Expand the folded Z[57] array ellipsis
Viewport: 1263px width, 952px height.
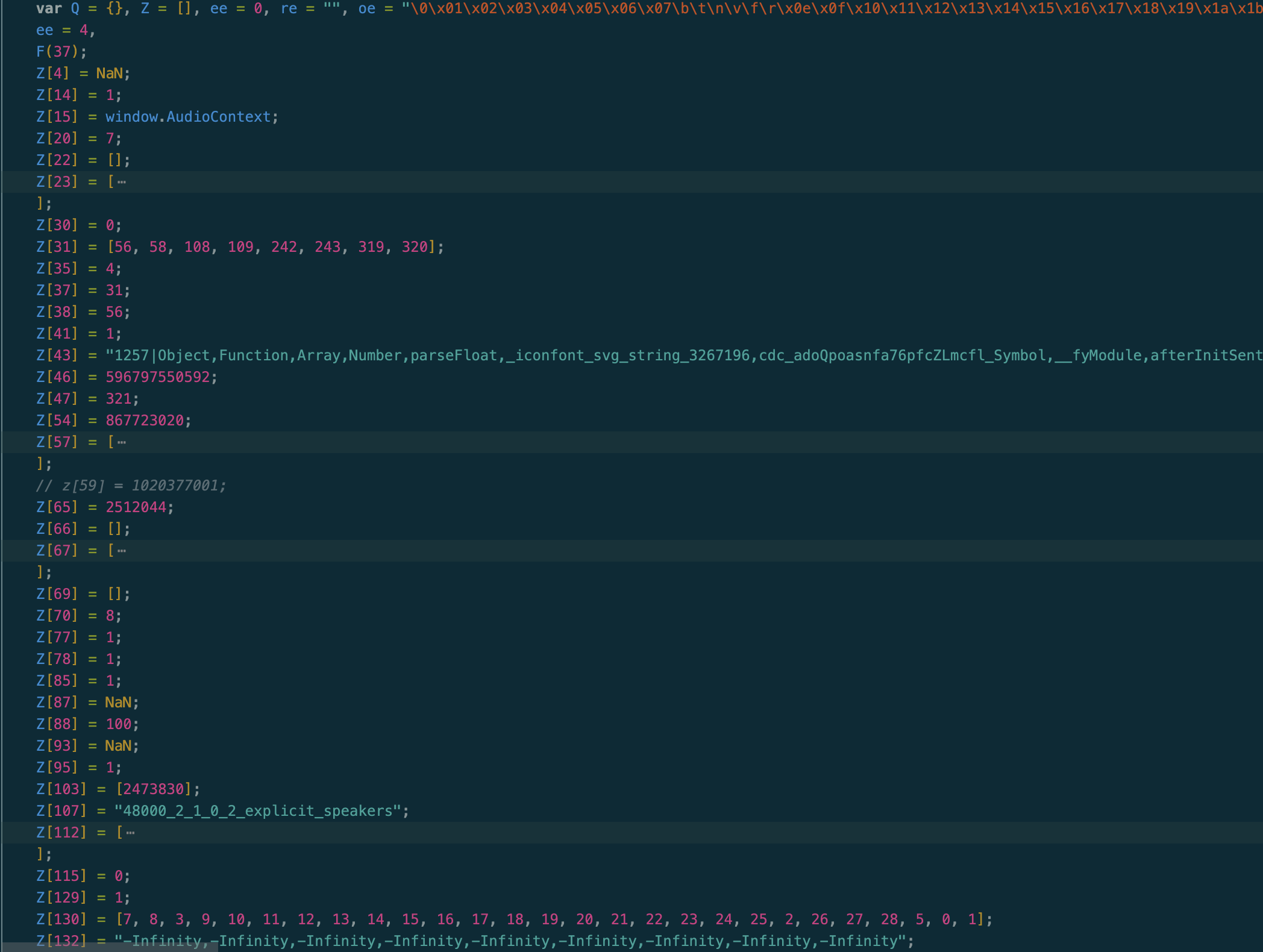[x=122, y=442]
